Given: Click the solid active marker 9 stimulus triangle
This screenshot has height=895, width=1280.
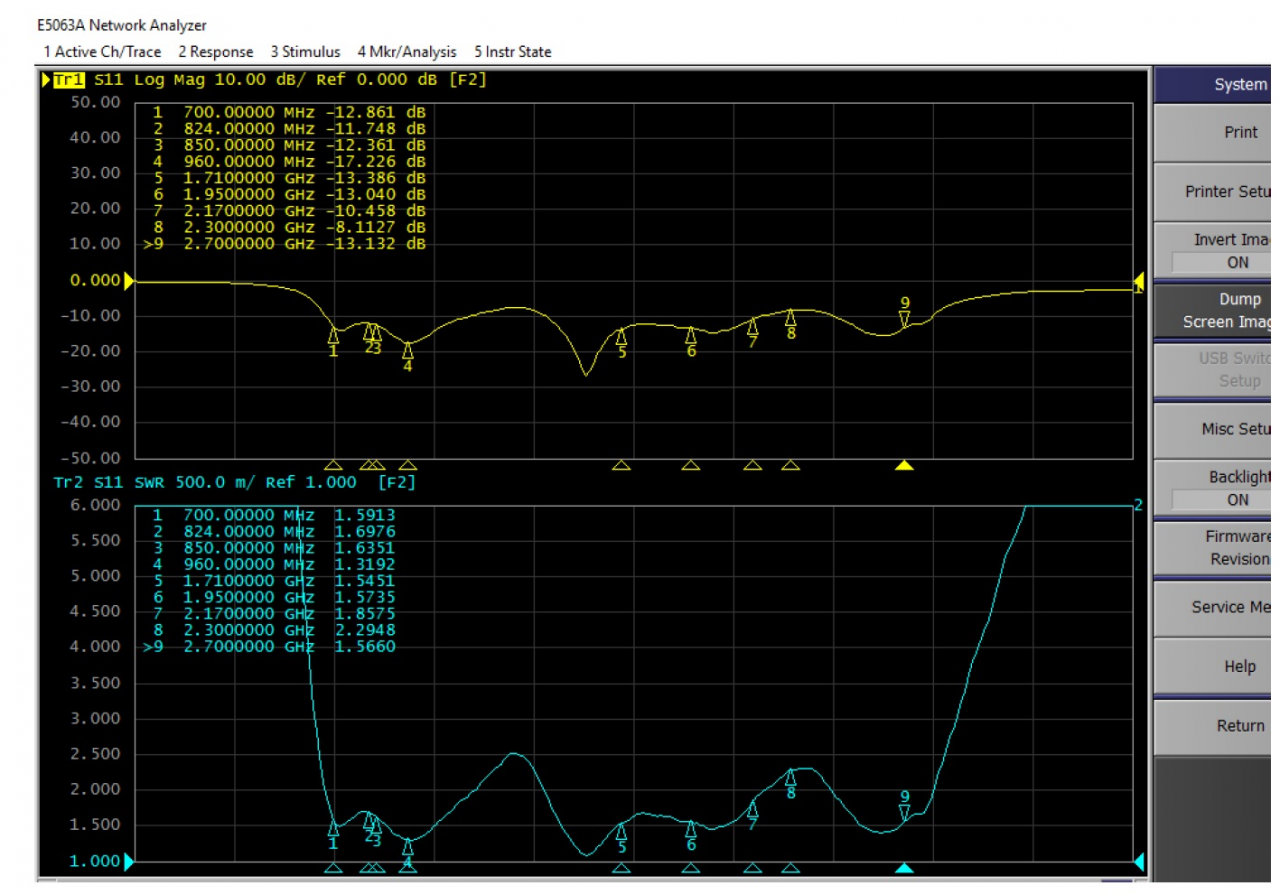Looking at the screenshot, I should 904,466.
